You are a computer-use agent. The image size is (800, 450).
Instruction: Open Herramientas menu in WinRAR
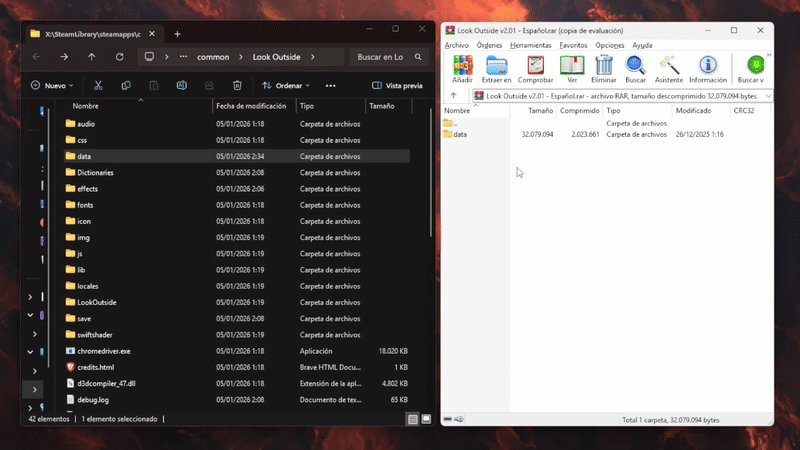point(531,45)
